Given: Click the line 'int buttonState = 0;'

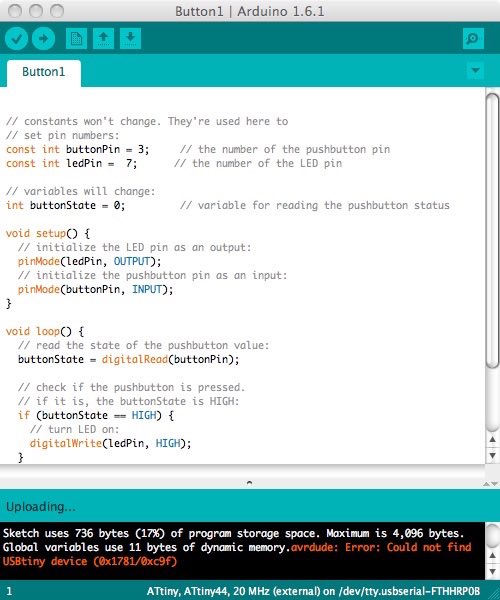Looking at the screenshot, I should (65, 205).
